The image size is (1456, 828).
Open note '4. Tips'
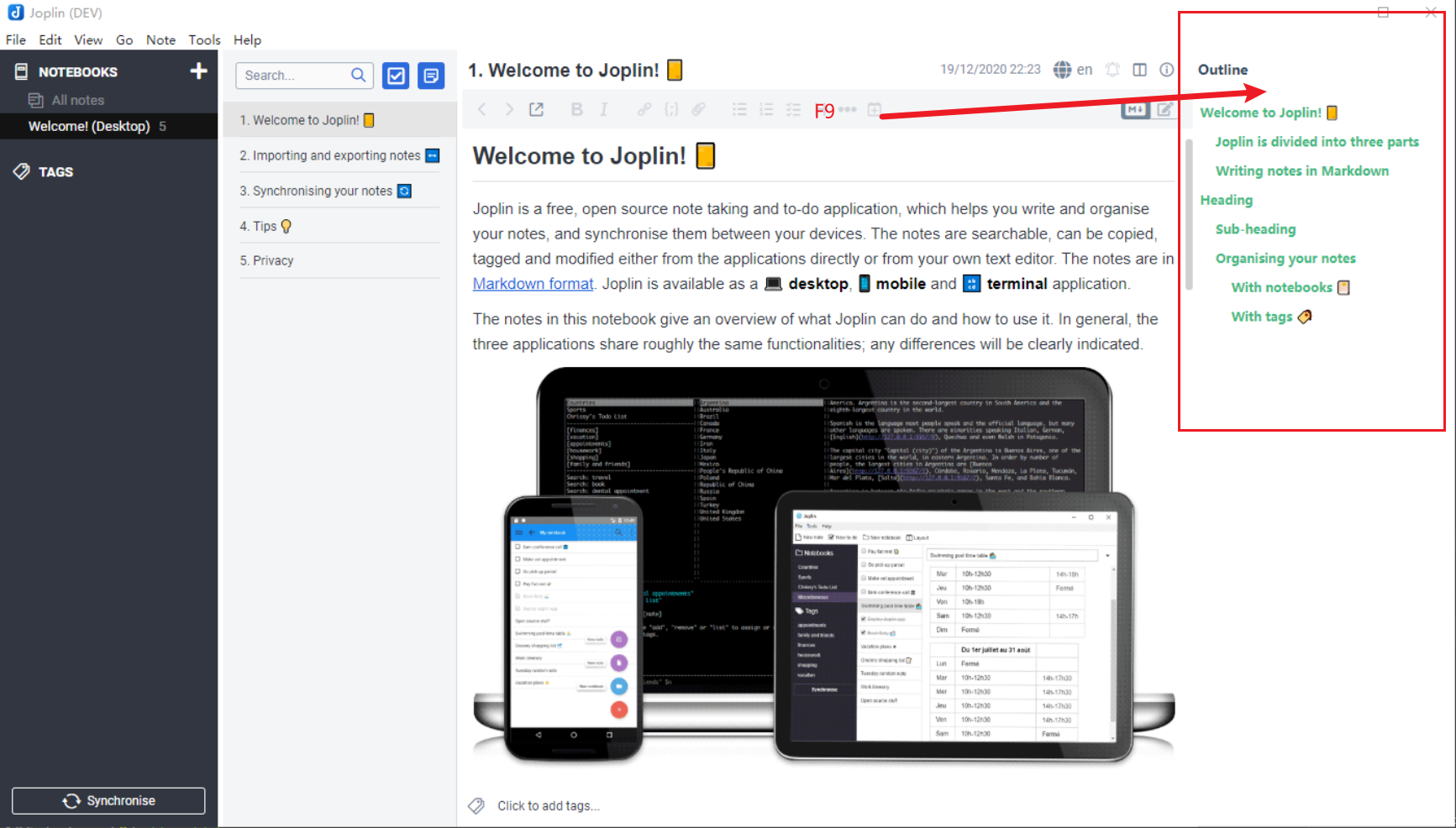click(339, 226)
